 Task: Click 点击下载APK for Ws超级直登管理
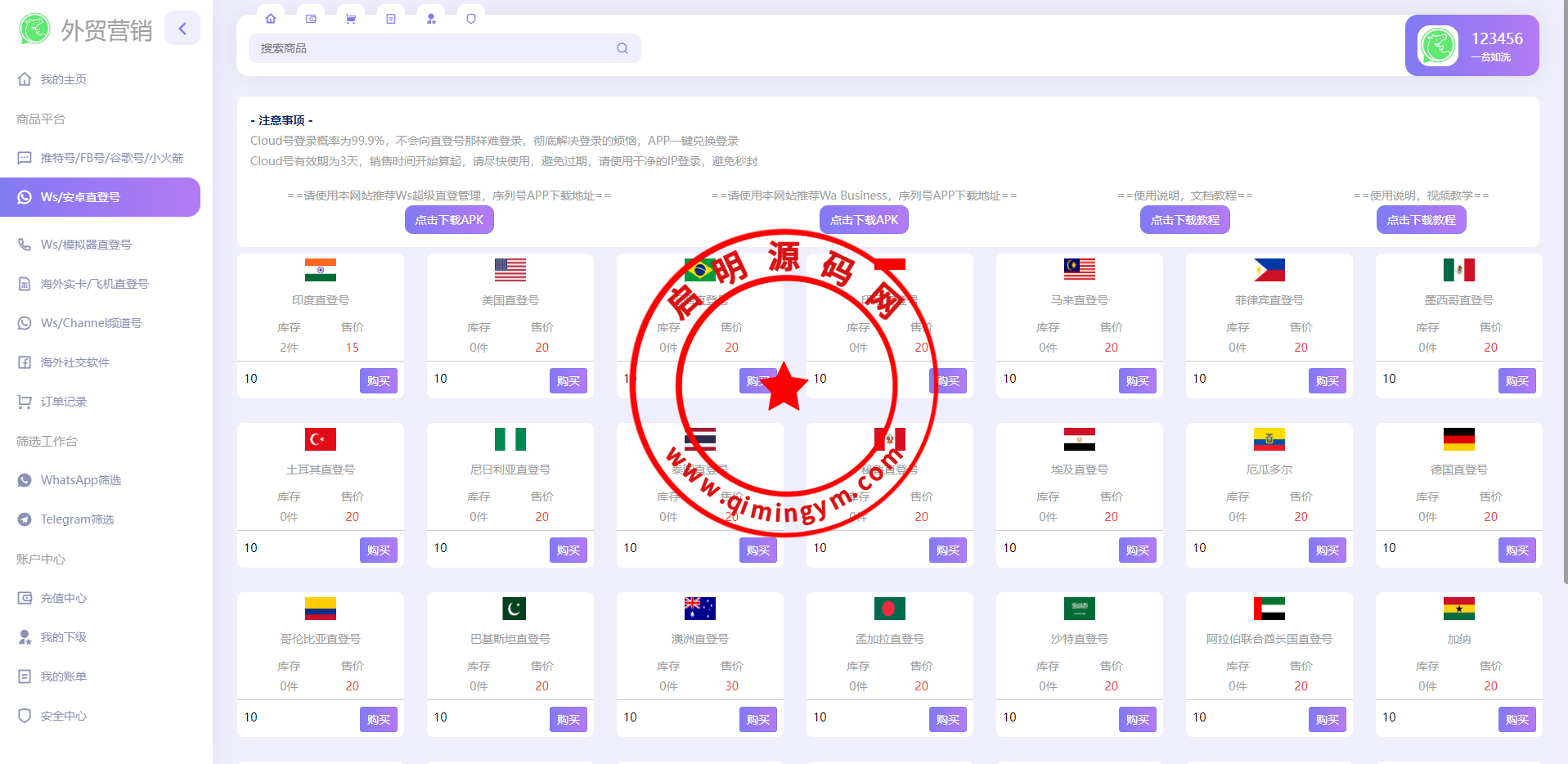point(449,220)
